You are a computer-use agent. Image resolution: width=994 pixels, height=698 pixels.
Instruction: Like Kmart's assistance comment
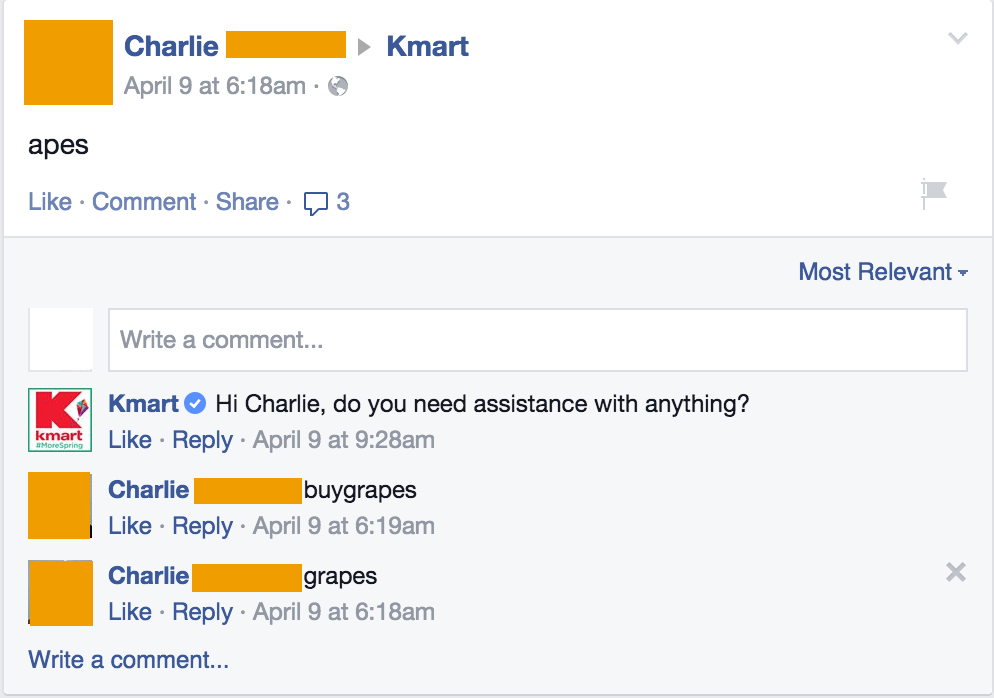(x=130, y=439)
